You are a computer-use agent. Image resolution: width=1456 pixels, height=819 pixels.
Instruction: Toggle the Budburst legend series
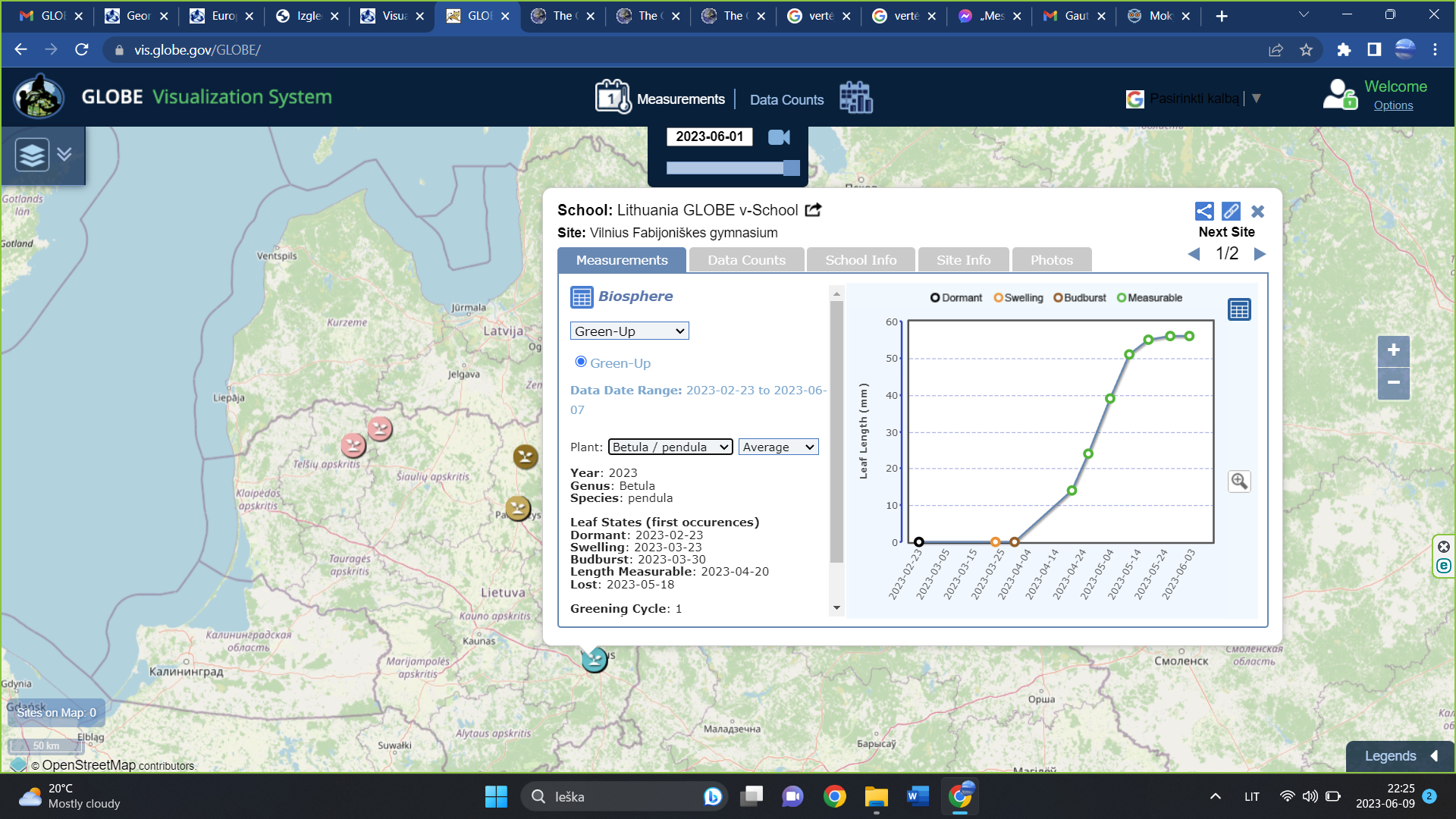(1080, 298)
